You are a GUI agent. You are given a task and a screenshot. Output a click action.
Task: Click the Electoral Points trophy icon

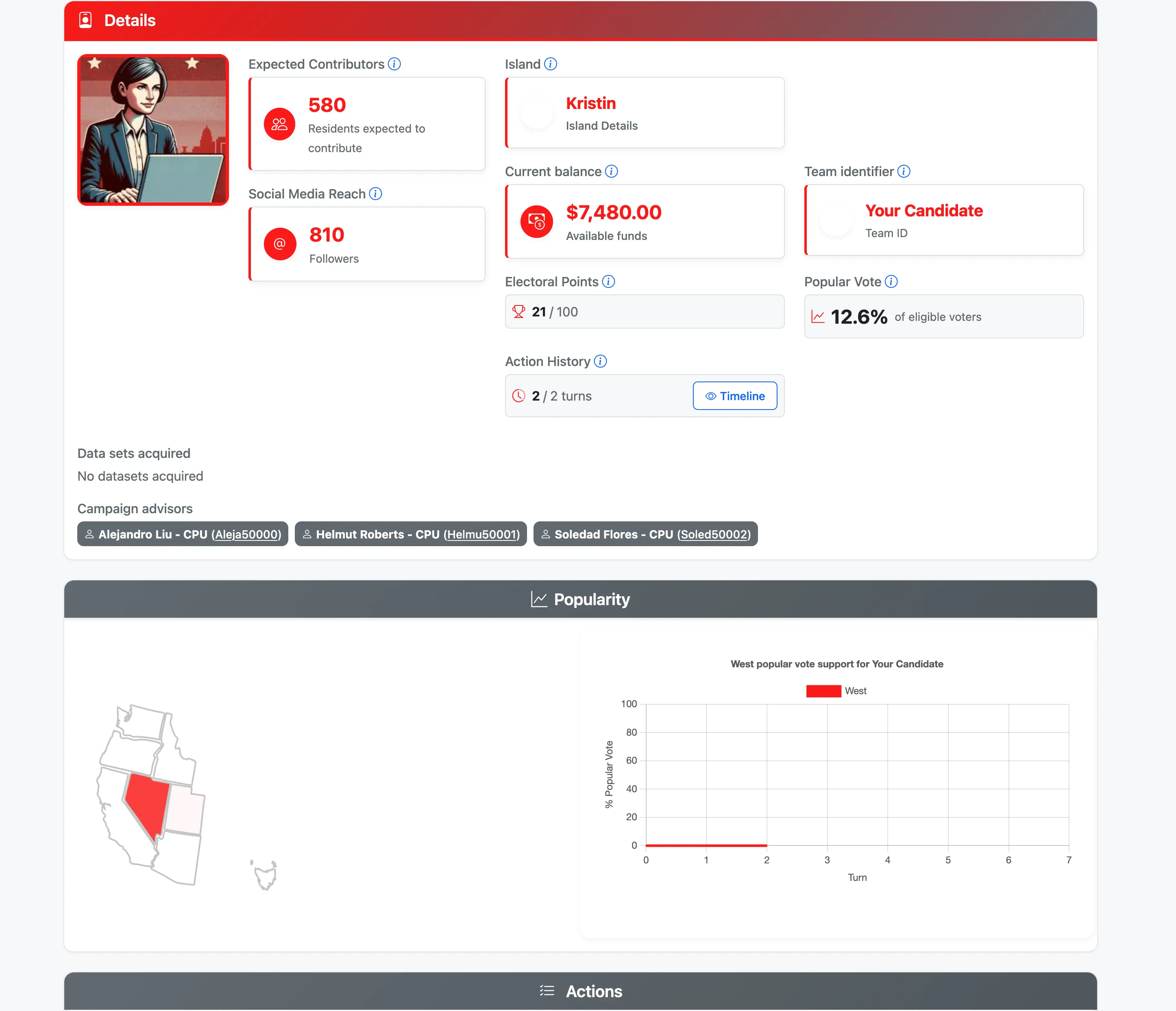tap(519, 312)
